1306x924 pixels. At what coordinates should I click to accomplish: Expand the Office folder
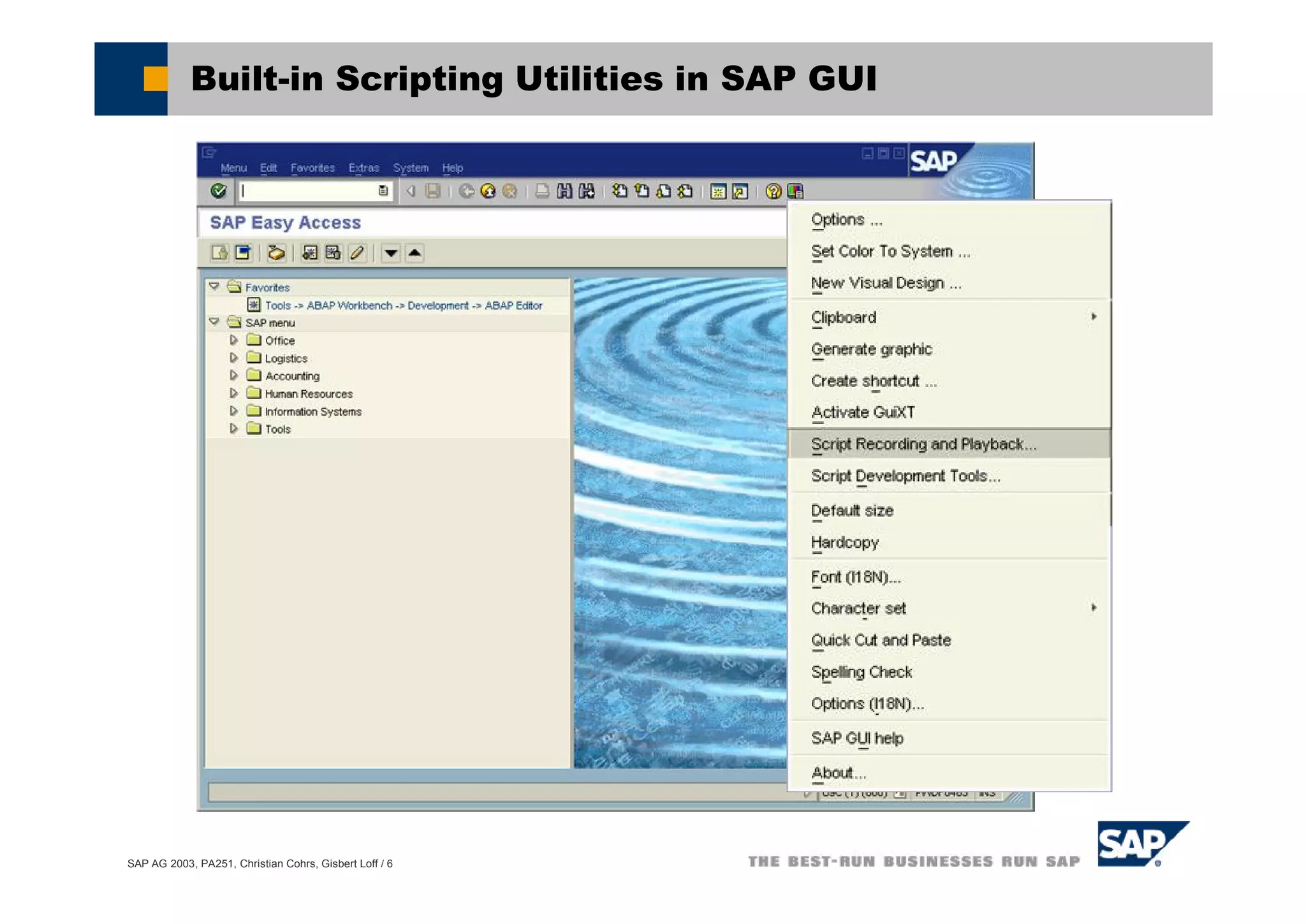[233, 340]
